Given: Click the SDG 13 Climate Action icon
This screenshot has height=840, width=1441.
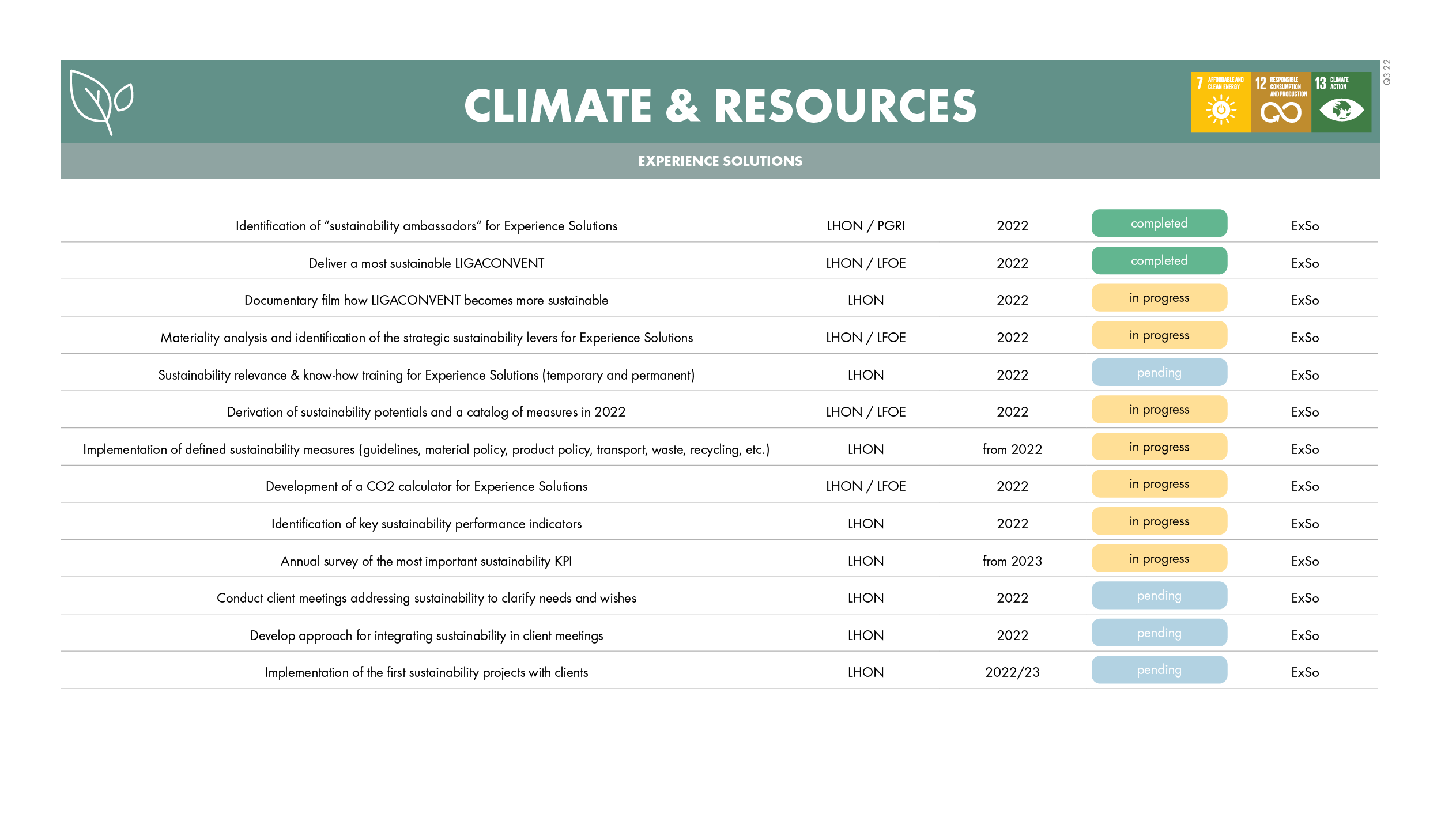Looking at the screenshot, I should (1341, 102).
